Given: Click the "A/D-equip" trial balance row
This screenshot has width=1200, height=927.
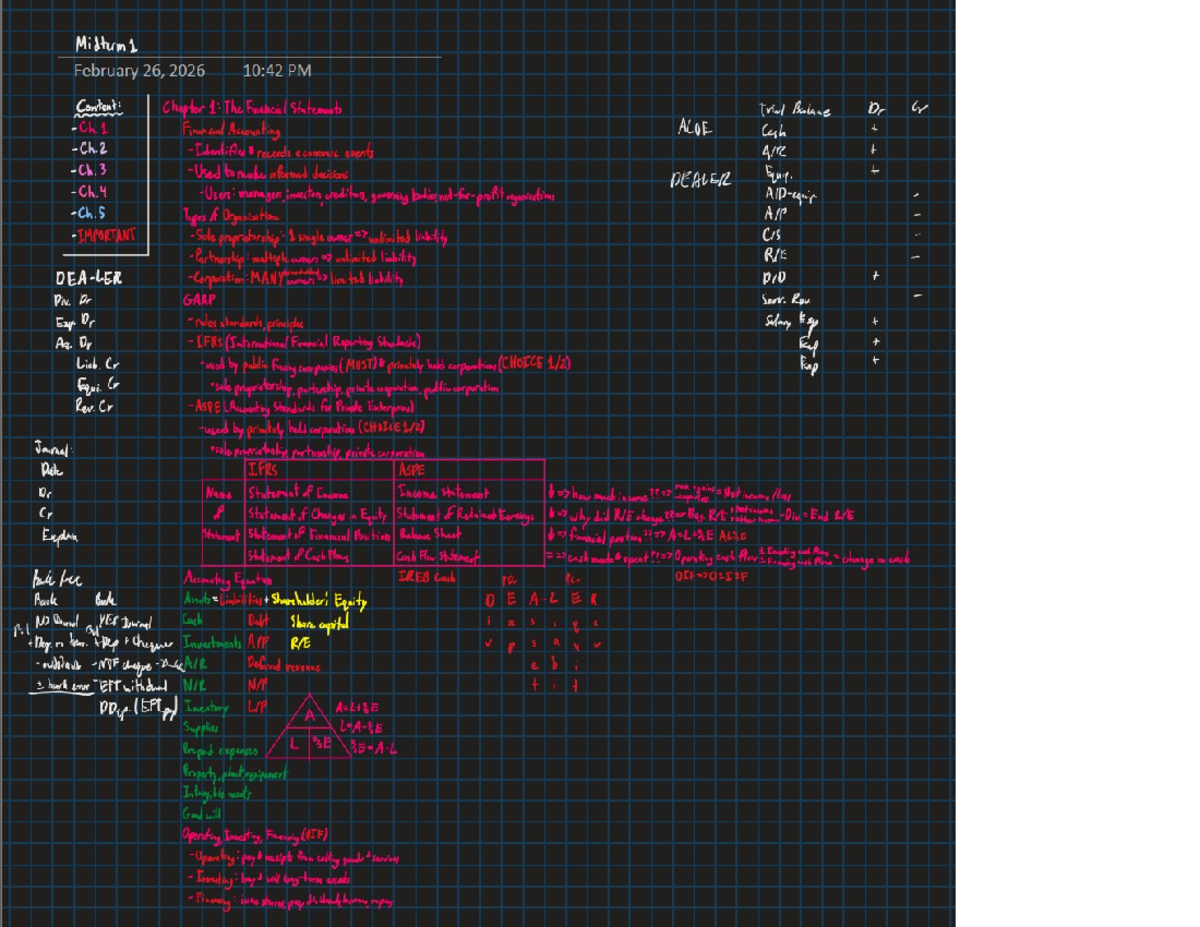Looking at the screenshot, I should click(790, 195).
